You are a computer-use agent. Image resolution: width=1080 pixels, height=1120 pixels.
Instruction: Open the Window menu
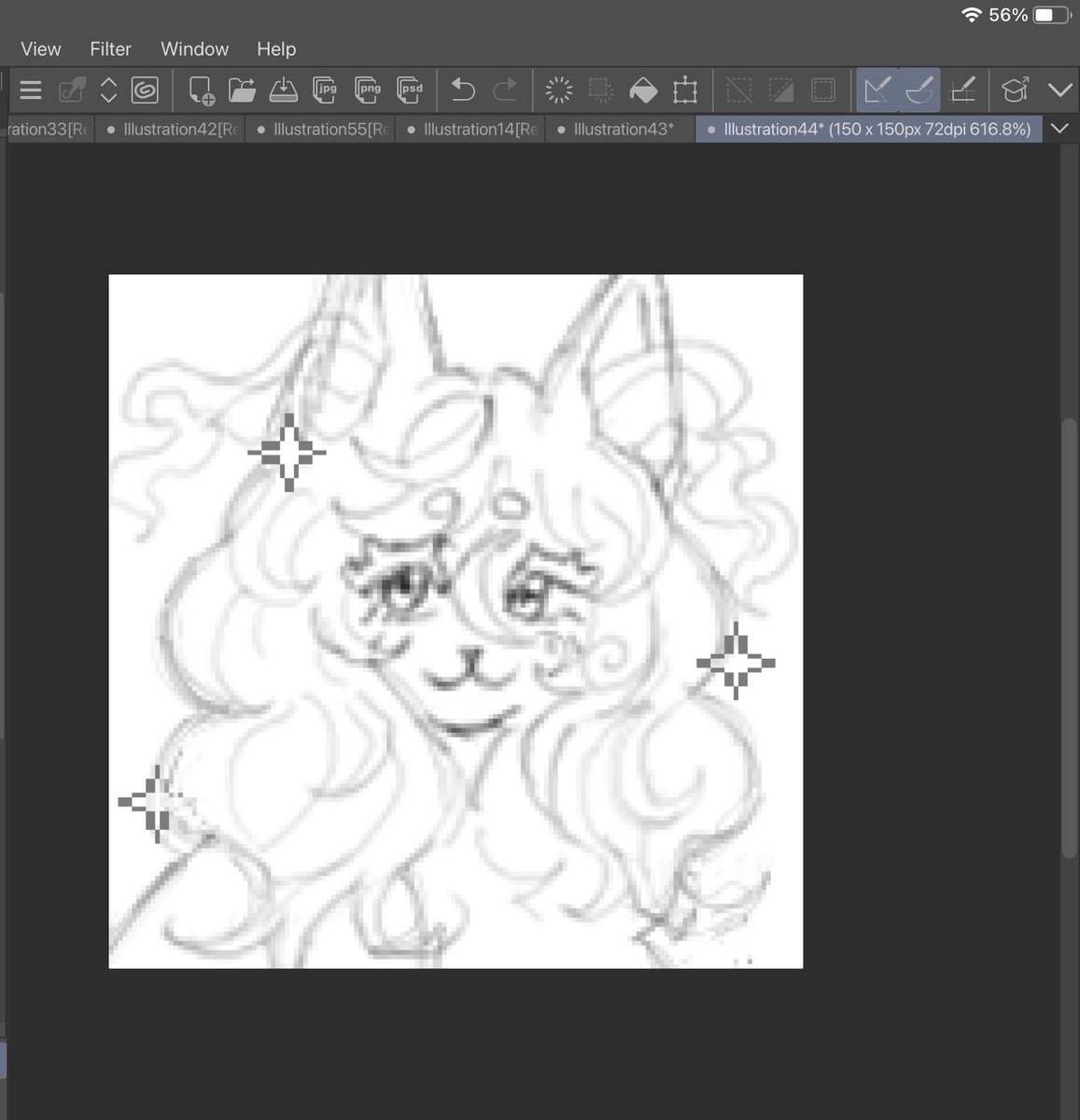tap(194, 49)
